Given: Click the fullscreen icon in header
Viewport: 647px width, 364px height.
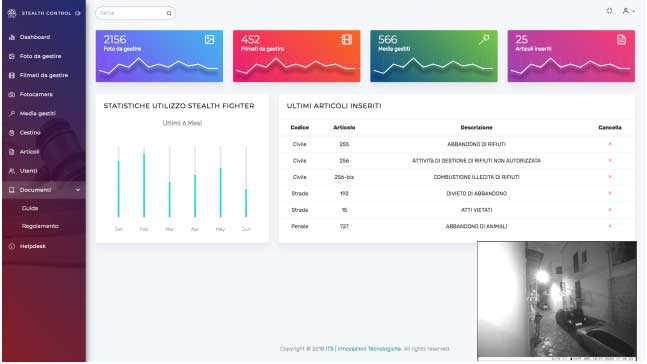Looking at the screenshot, I should [609, 11].
